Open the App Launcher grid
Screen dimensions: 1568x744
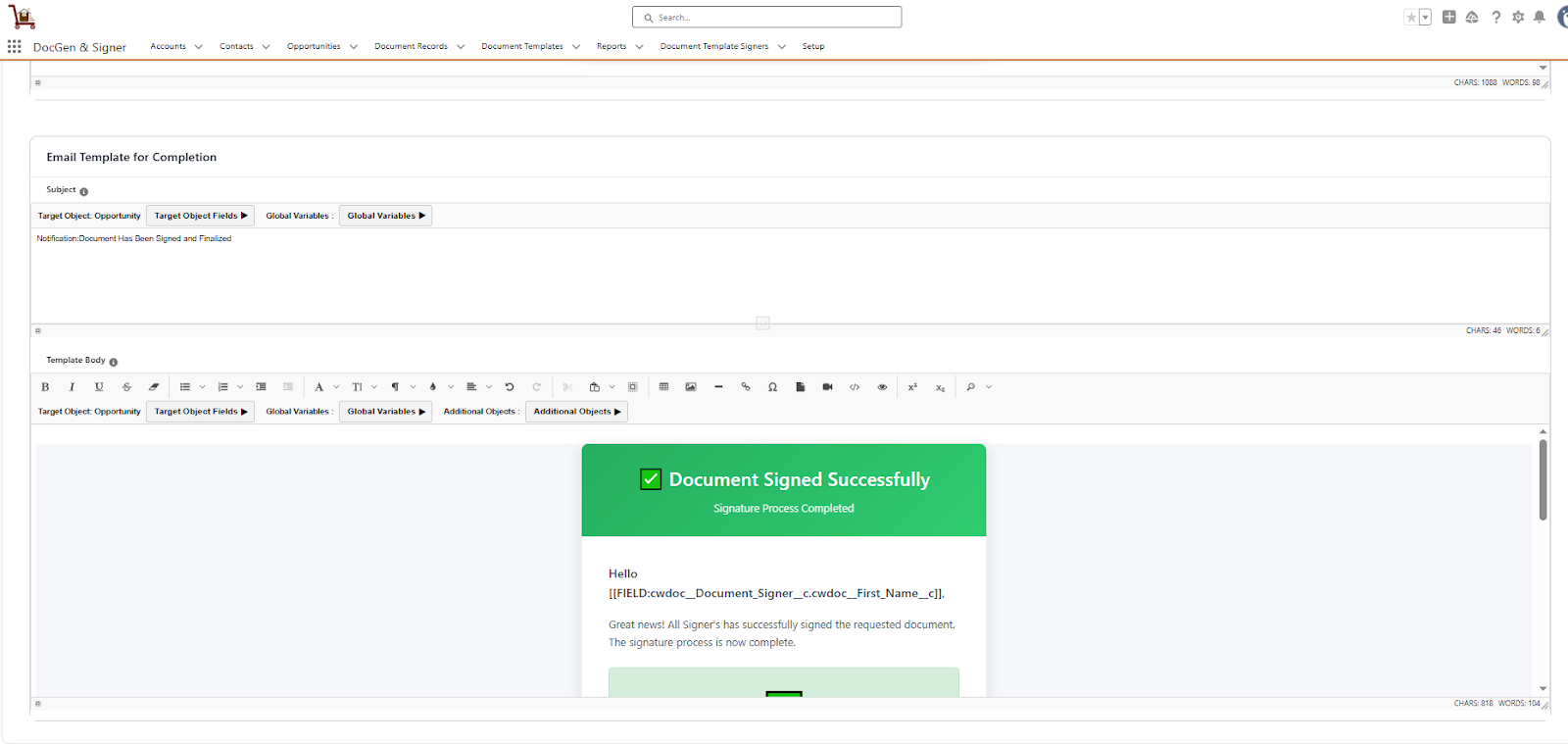15,46
